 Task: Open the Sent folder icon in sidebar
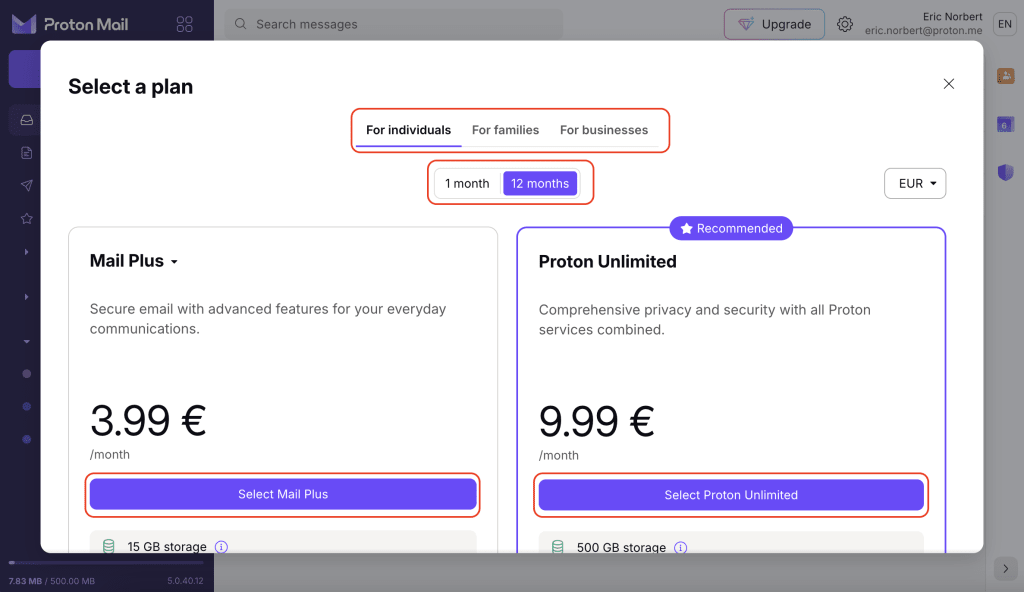(27, 185)
